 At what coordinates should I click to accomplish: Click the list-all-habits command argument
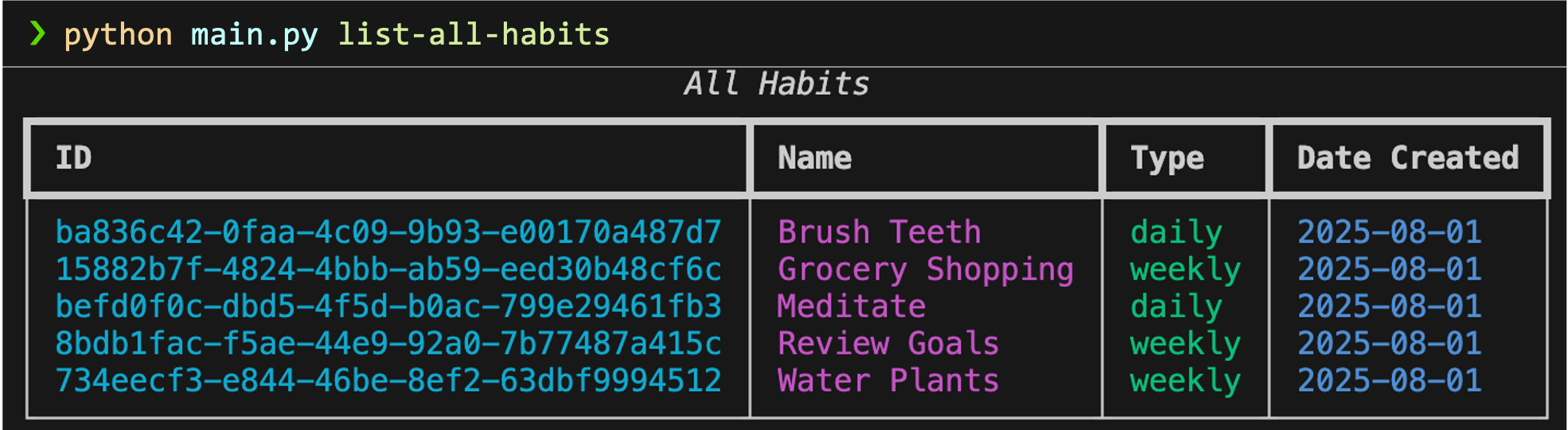pyautogui.click(x=474, y=35)
